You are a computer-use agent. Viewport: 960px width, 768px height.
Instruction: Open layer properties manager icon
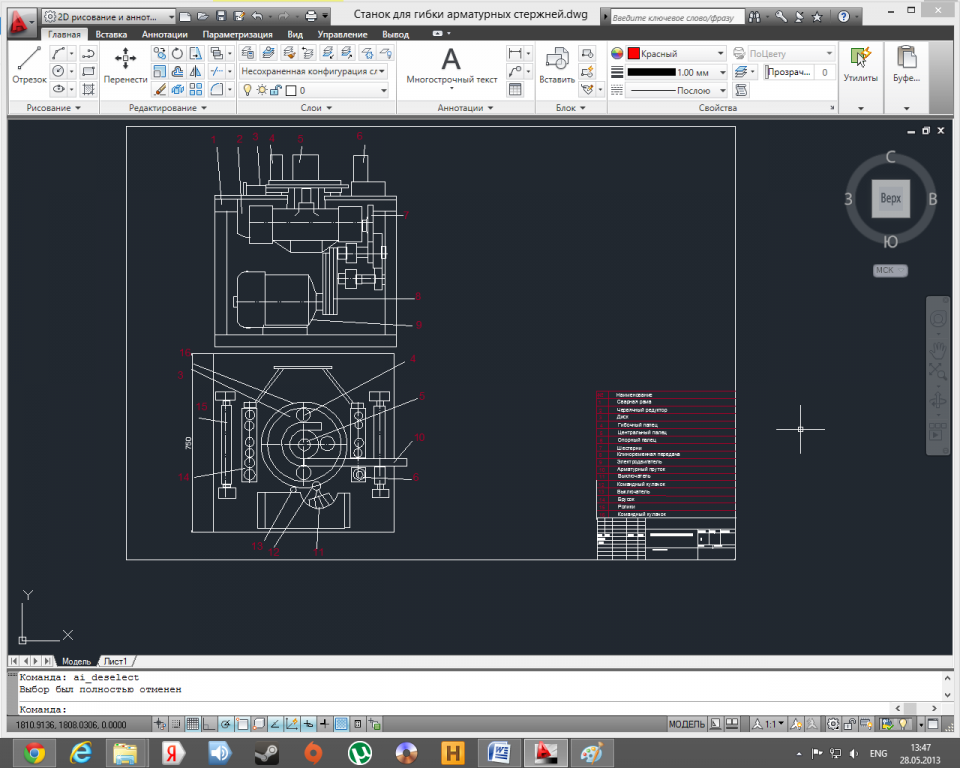tap(247, 53)
